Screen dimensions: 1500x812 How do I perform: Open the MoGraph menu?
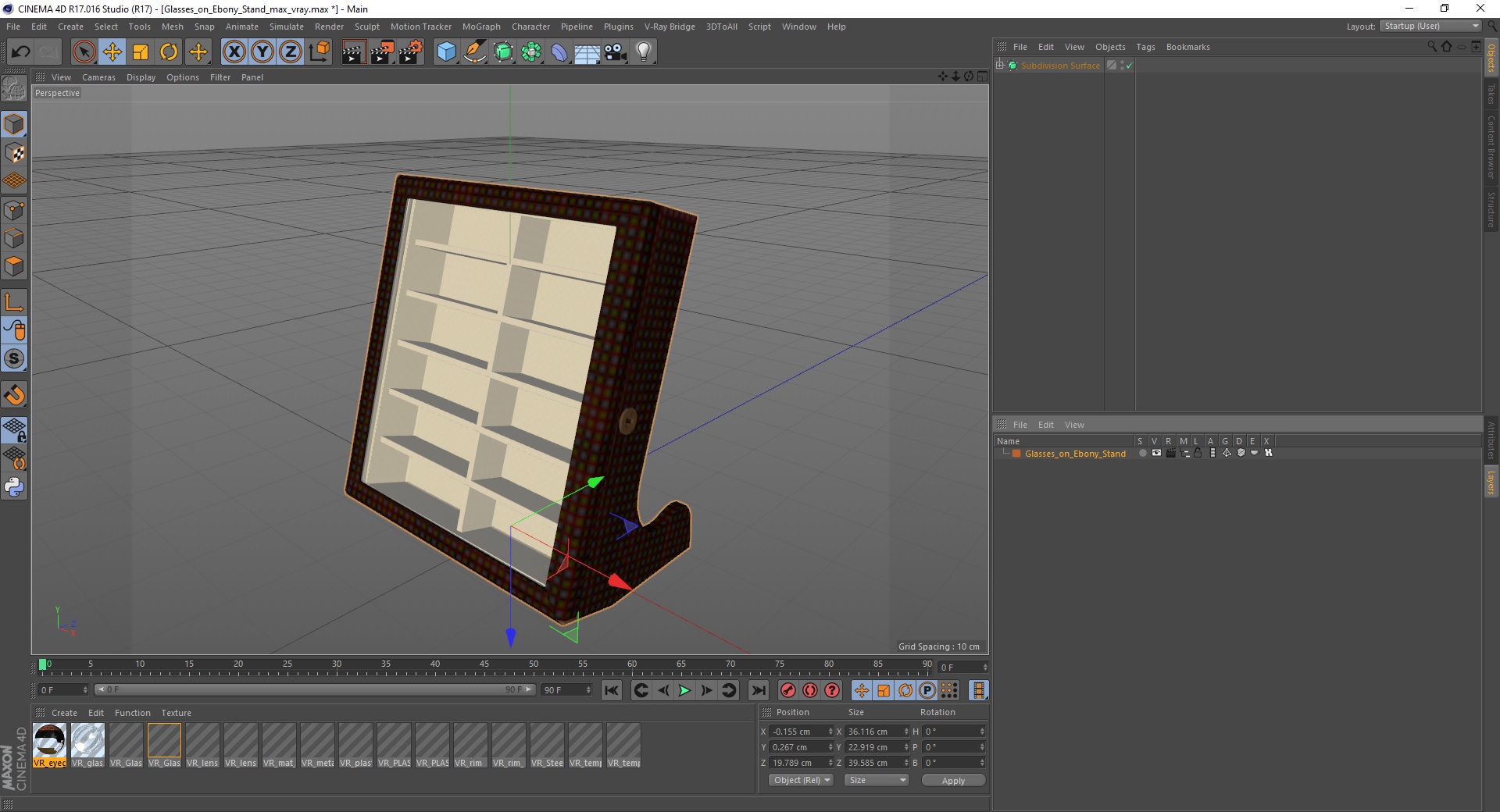[x=481, y=27]
